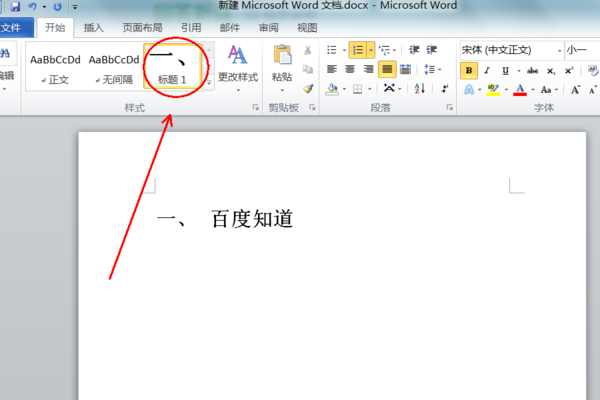This screenshot has width=600, height=400.
Task: Click the 粘贴 paste icon
Action: (x=282, y=55)
